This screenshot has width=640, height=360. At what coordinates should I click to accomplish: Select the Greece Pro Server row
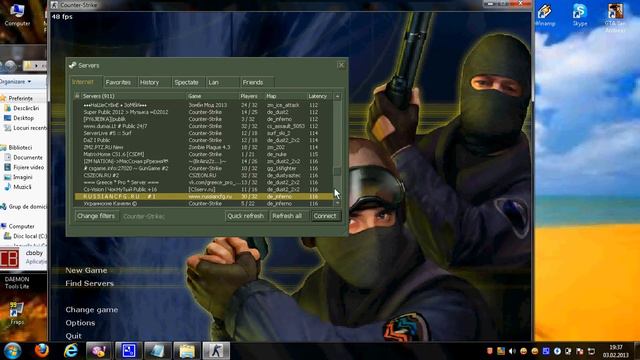point(204,182)
